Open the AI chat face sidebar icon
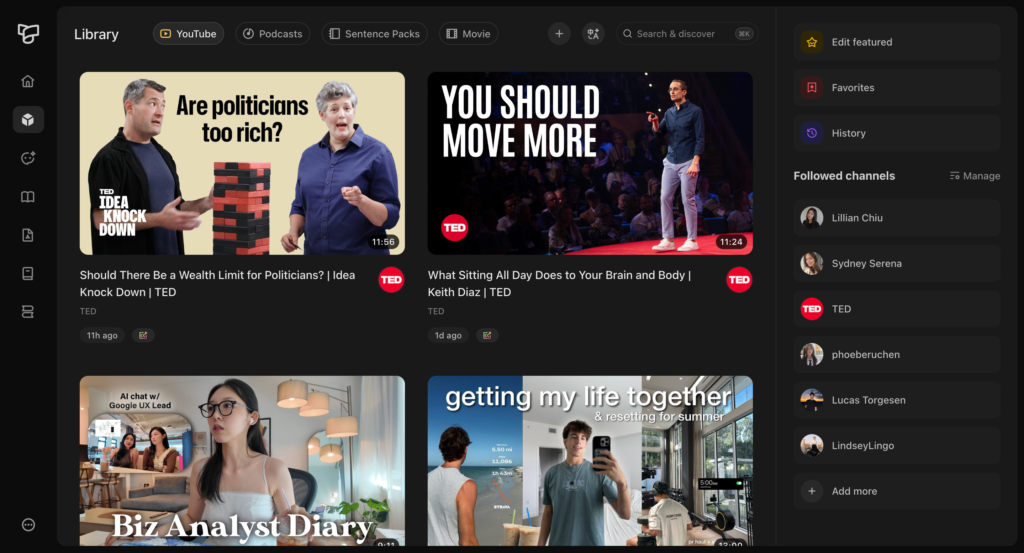Image resolution: width=1024 pixels, height=553 pixels. [28, 158]
